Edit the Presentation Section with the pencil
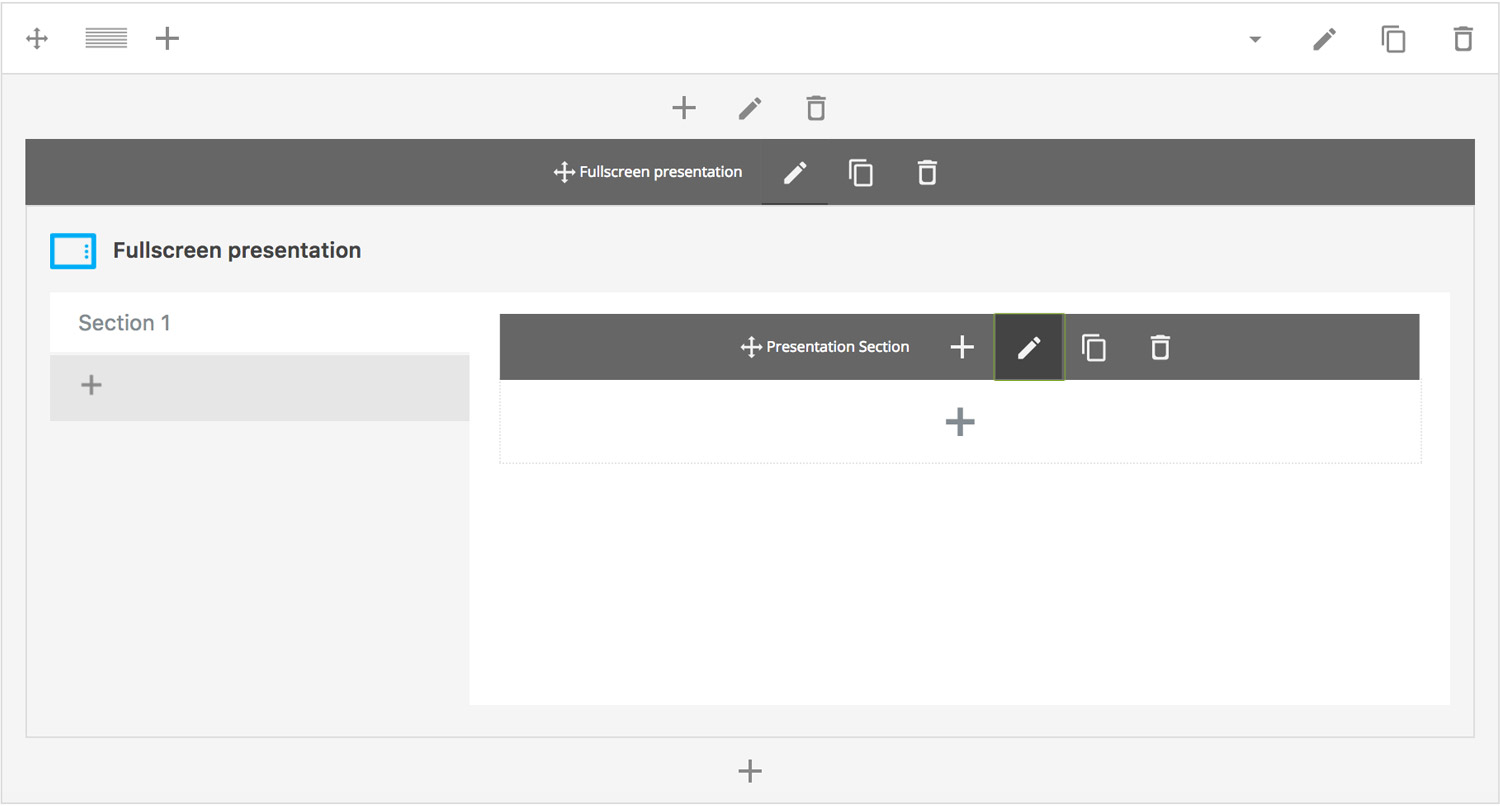The width and height of the screenshot is (1500, 806). [1029, 347]
